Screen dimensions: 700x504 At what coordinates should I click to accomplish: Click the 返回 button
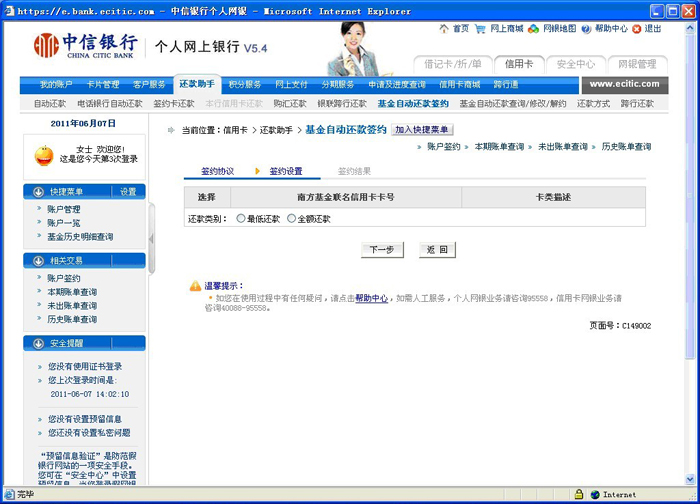click(437, 249)
